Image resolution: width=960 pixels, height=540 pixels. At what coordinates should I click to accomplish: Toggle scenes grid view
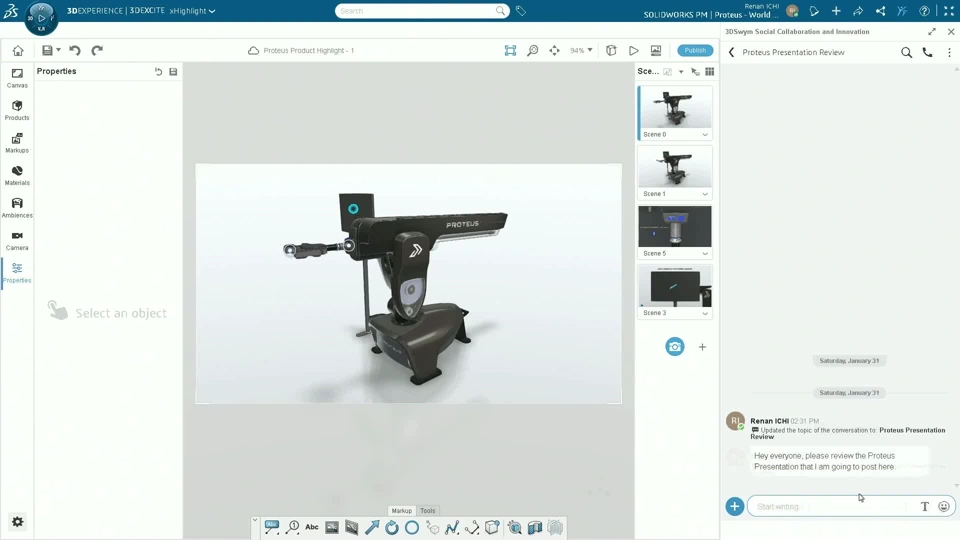(710, 72)
